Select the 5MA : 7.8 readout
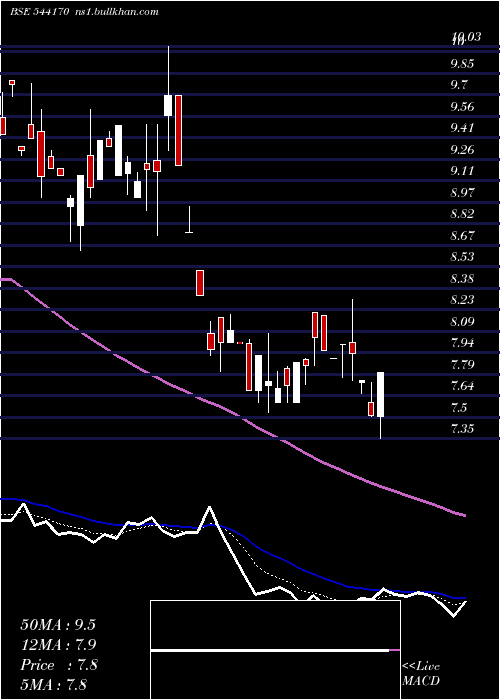Image resolution: width=500 pixels, height=700 pixels. click(x=54, y=684)
